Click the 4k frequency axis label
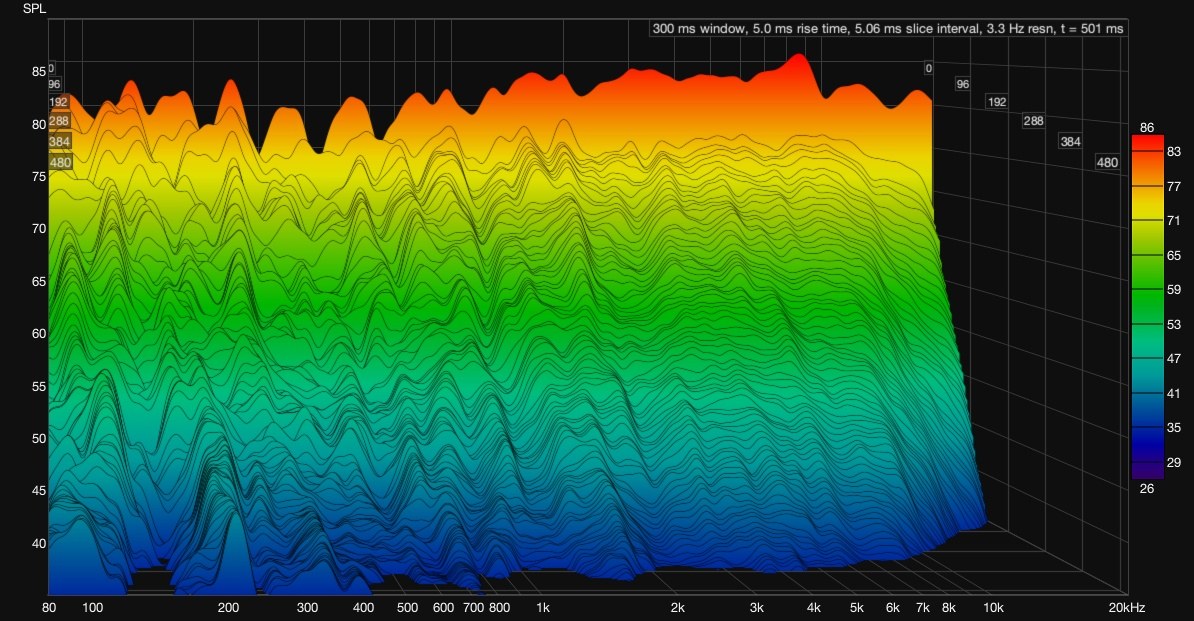1194x621 pixels. coord(813,607)
